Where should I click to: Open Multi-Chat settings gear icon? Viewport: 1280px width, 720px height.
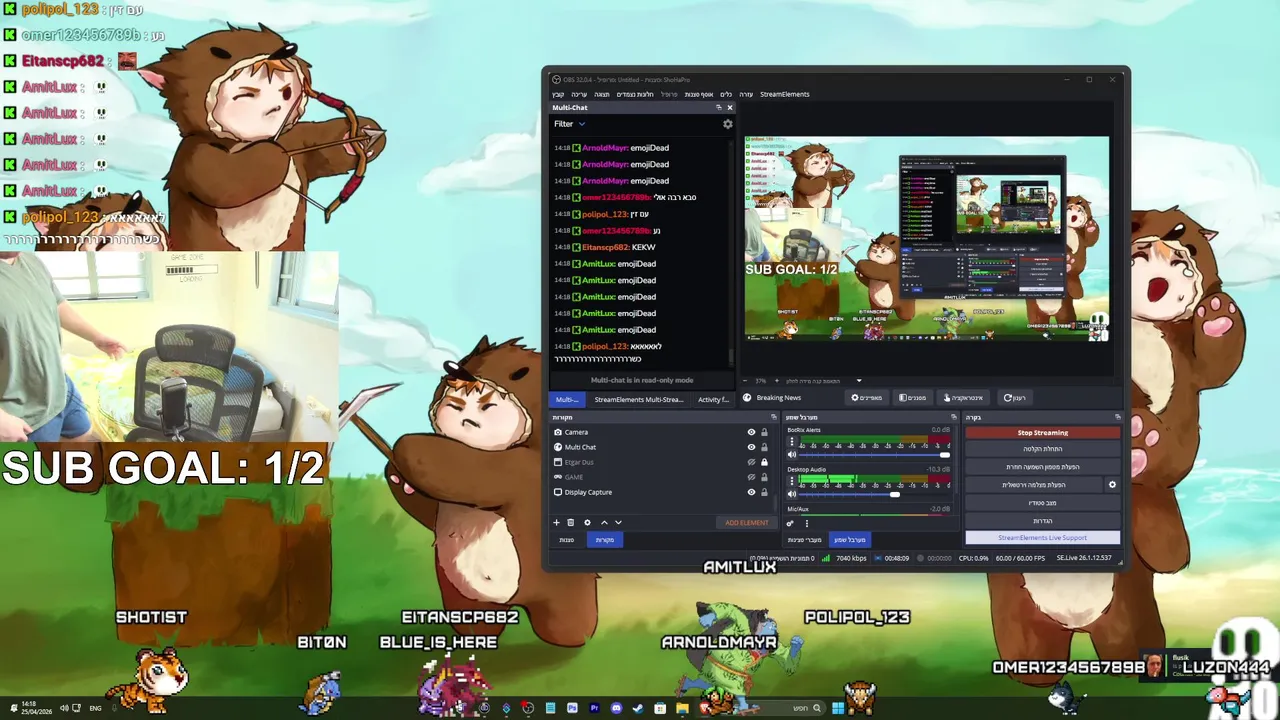pyautogui.click(x=728, y=124)
